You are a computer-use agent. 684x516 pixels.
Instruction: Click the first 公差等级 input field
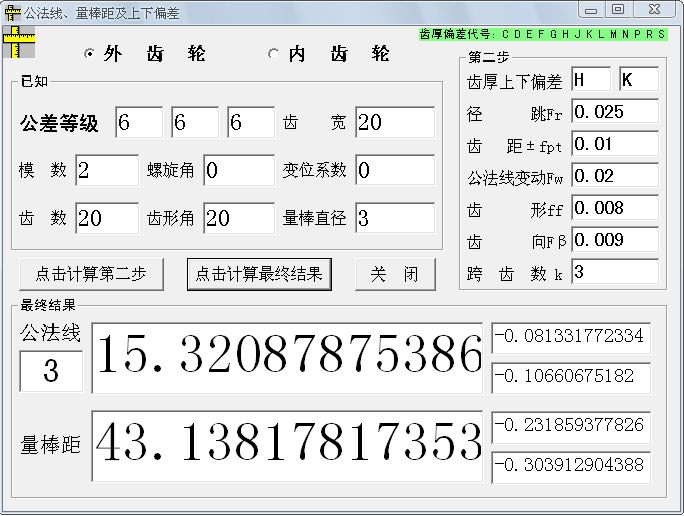(139, 122)
